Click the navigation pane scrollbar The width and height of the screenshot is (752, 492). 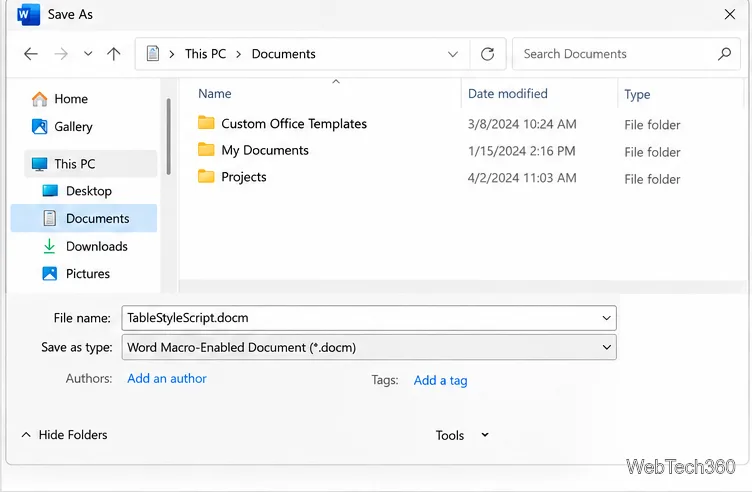tap(168, 137)
